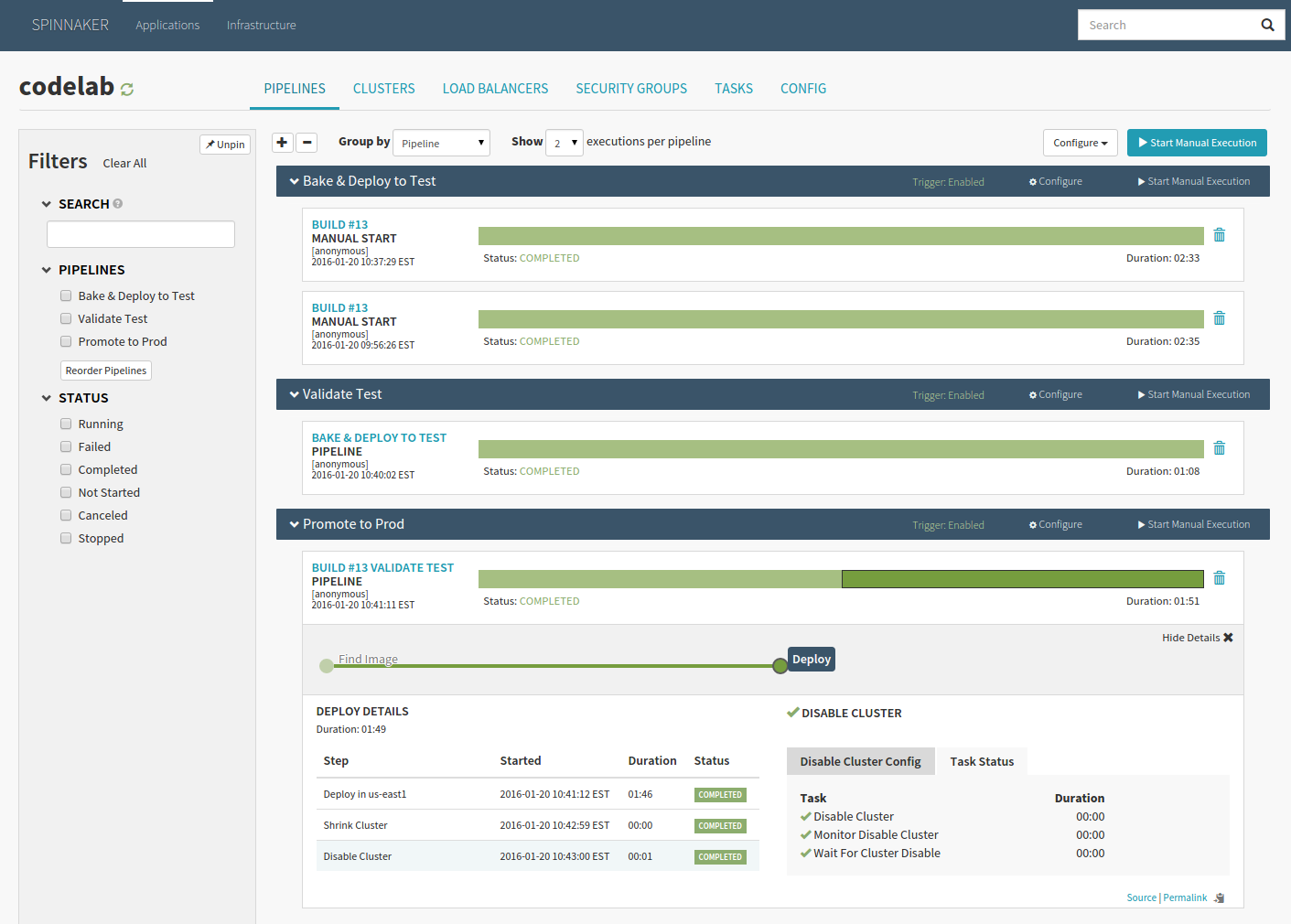This screenshot has height=924, width=1291.
Task: Select the Find Image stage marker
Action: [327, 666]
